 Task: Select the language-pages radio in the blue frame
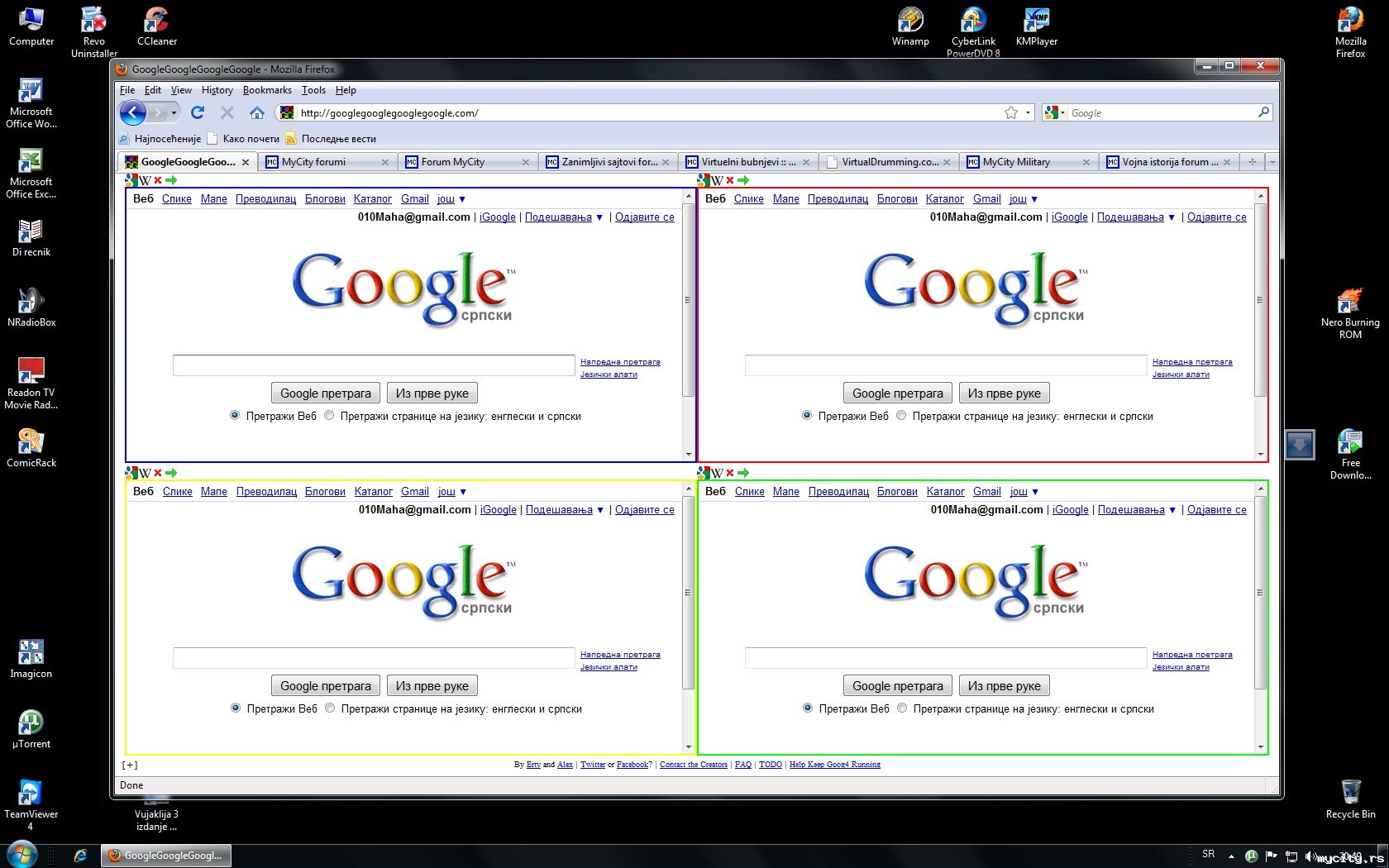click(x=329, y=416)
